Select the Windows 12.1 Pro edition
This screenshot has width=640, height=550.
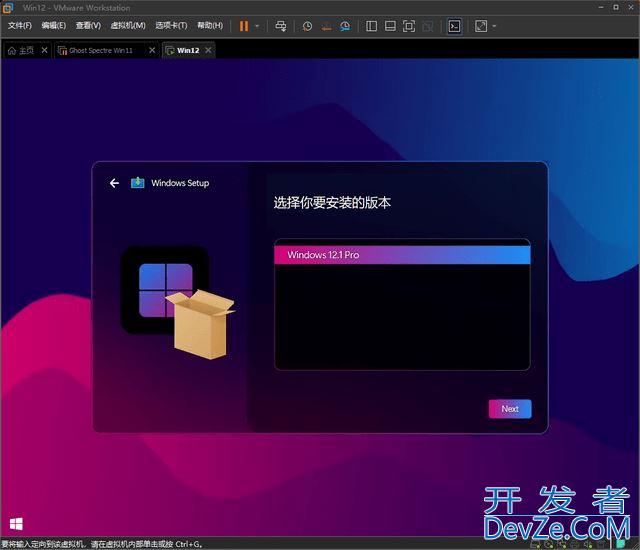[402, 255]
